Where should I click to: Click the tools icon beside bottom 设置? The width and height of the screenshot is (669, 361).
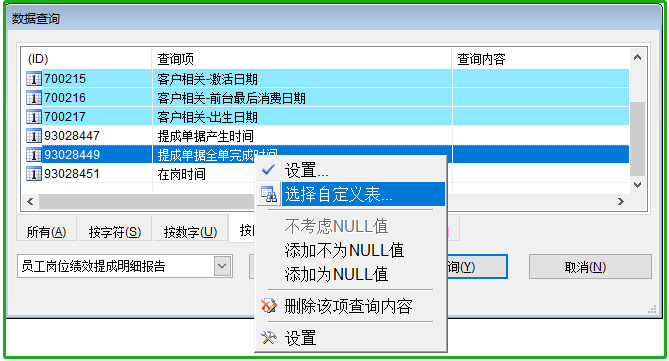click(269, 338)
